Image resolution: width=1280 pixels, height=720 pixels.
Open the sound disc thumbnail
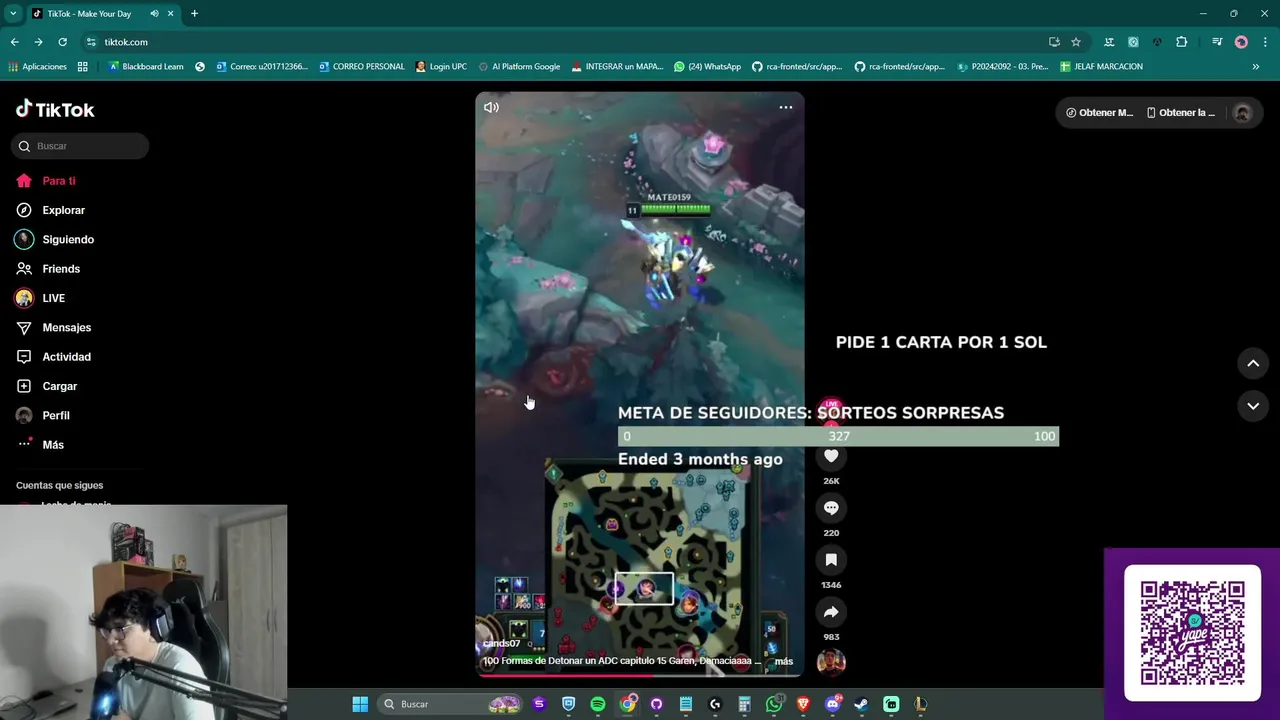[x=831, y=662]
